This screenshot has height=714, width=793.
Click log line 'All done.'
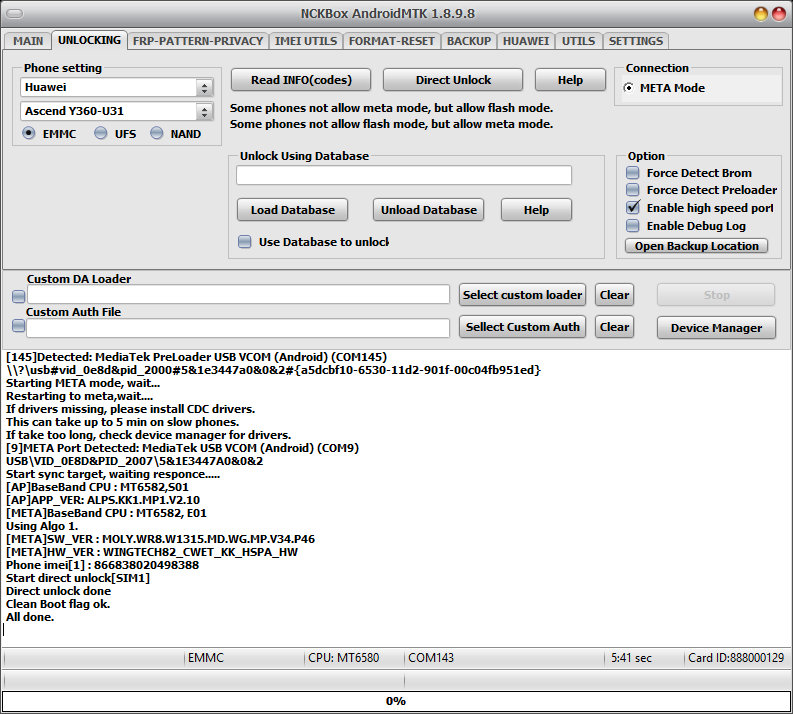click(x=30, y=617)
